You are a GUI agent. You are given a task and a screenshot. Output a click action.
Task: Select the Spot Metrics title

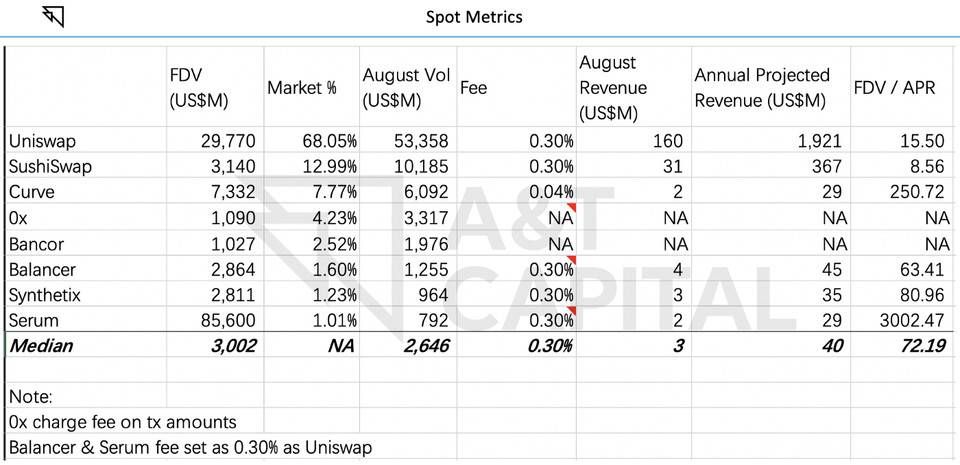click(x=473, y=17)
